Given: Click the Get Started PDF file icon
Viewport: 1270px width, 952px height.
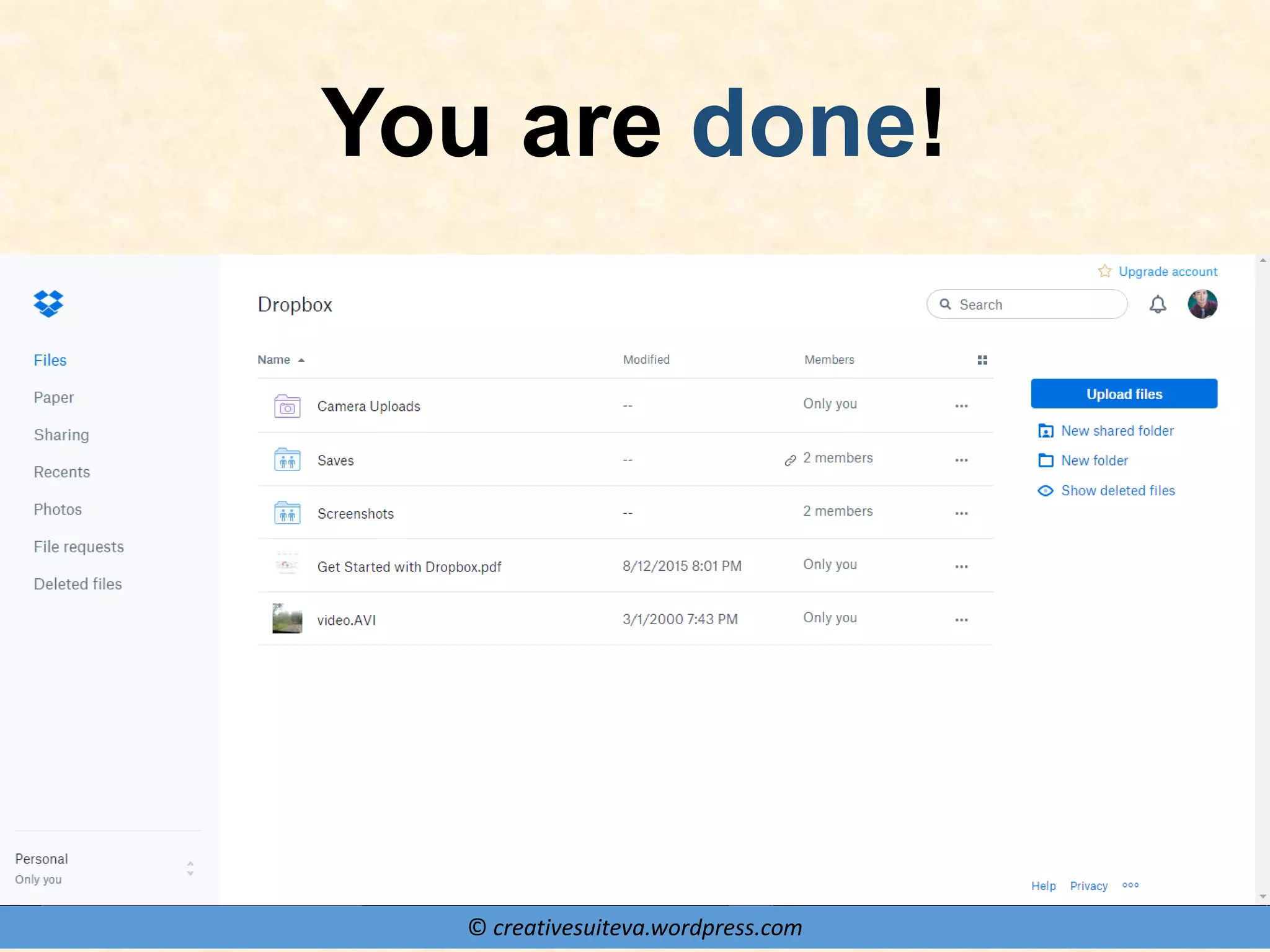Looking at the screenshot, I should click(x=287, y=565).
